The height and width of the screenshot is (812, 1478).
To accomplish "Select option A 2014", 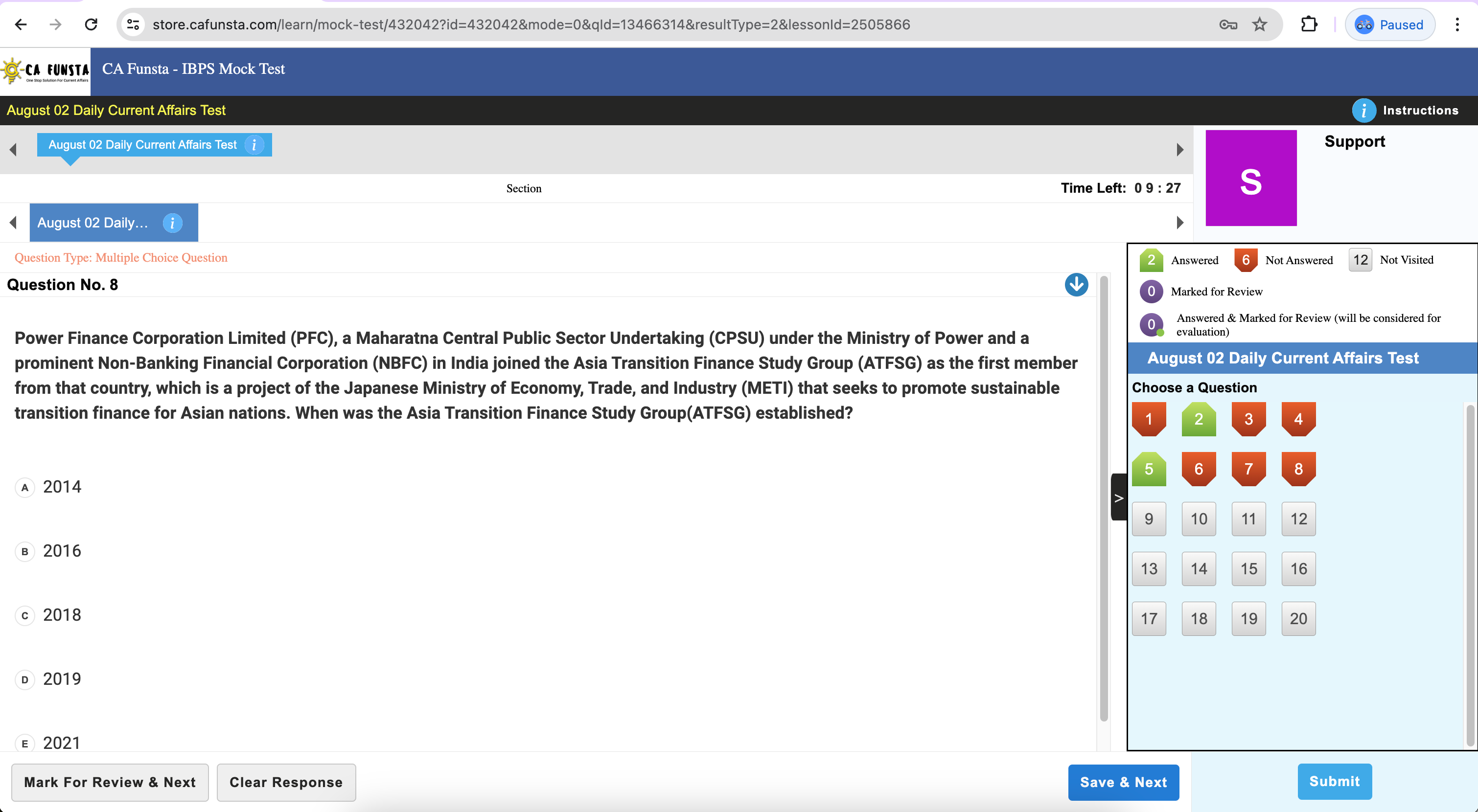I will click(24, 487).
